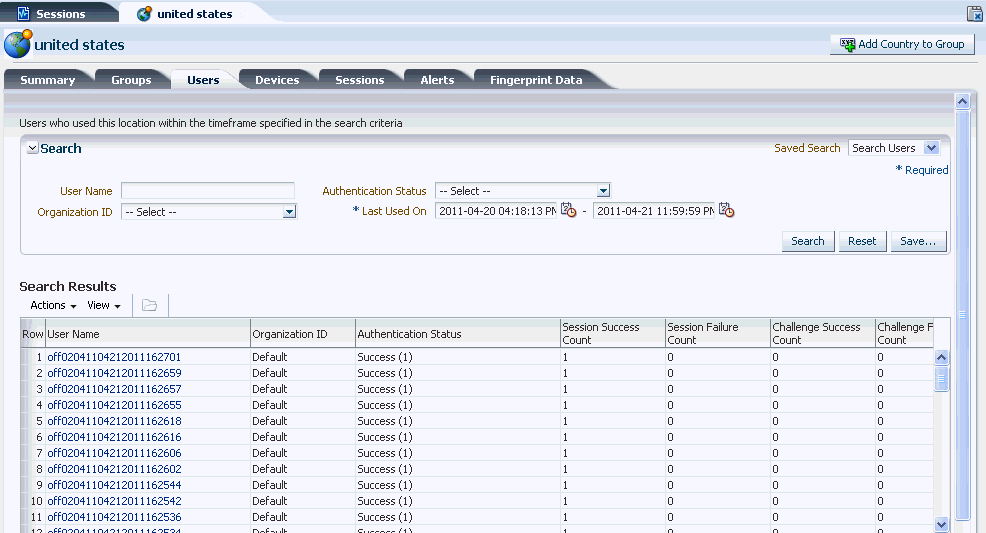Click 'Success (1)' status in row 5

pos(385,421)
